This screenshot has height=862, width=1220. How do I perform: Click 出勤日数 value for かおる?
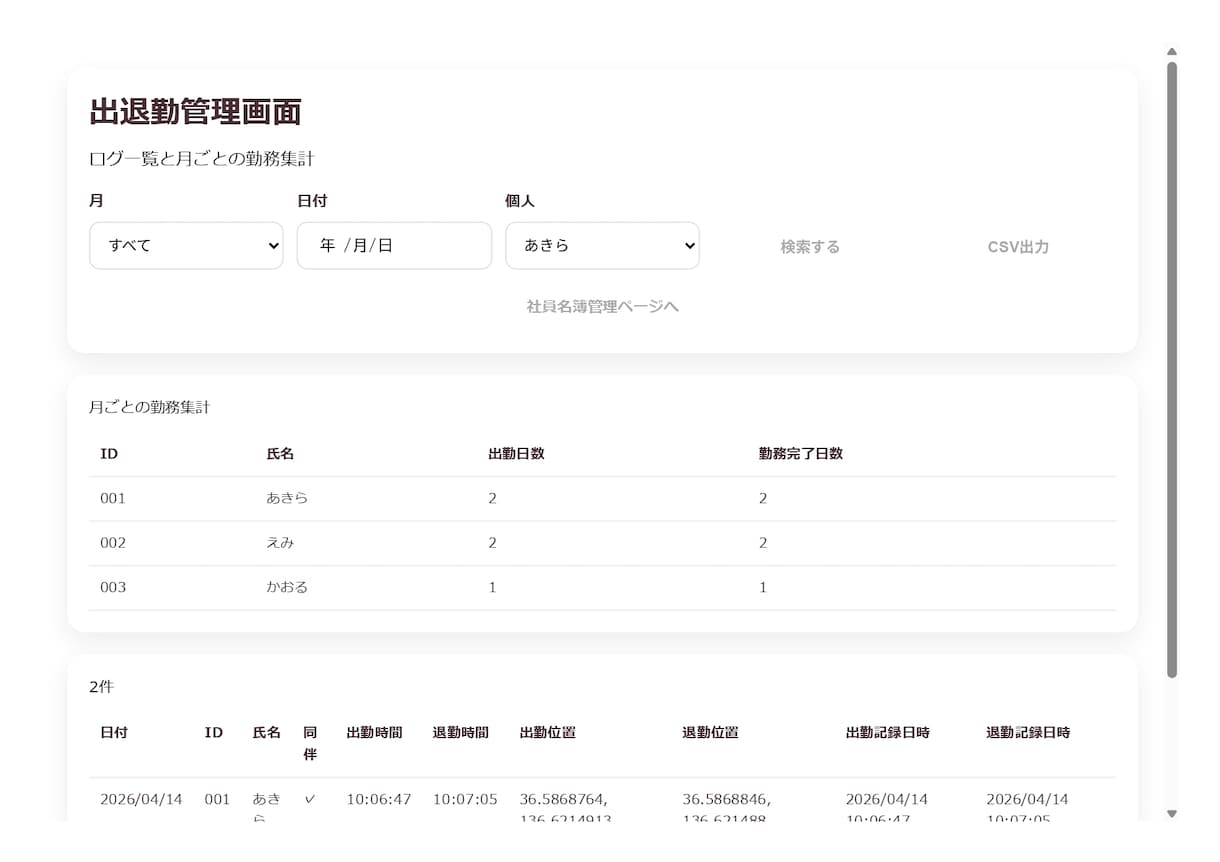coord(492,587)
